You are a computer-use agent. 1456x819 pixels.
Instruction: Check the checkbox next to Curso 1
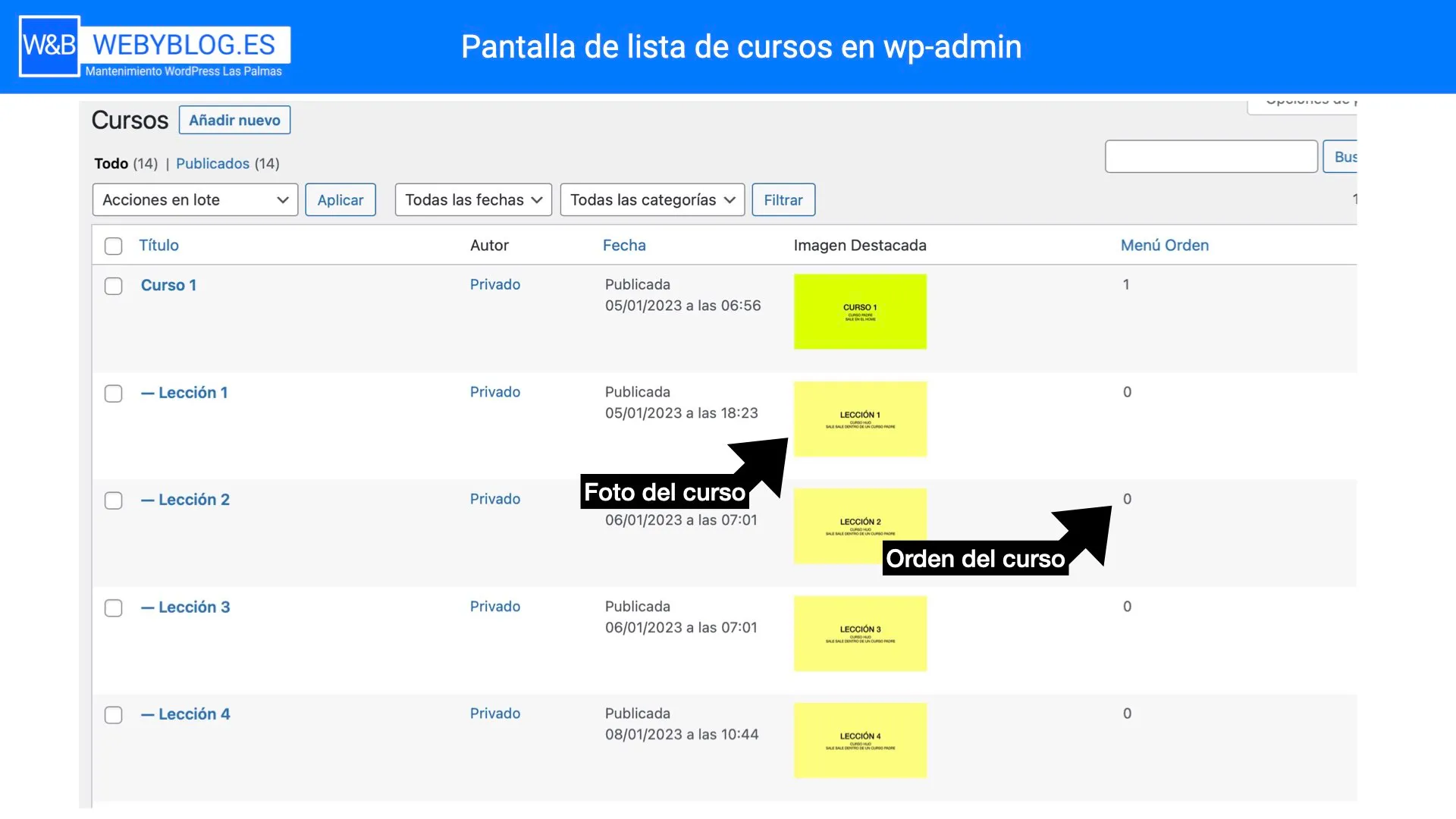tap(113, 286)
